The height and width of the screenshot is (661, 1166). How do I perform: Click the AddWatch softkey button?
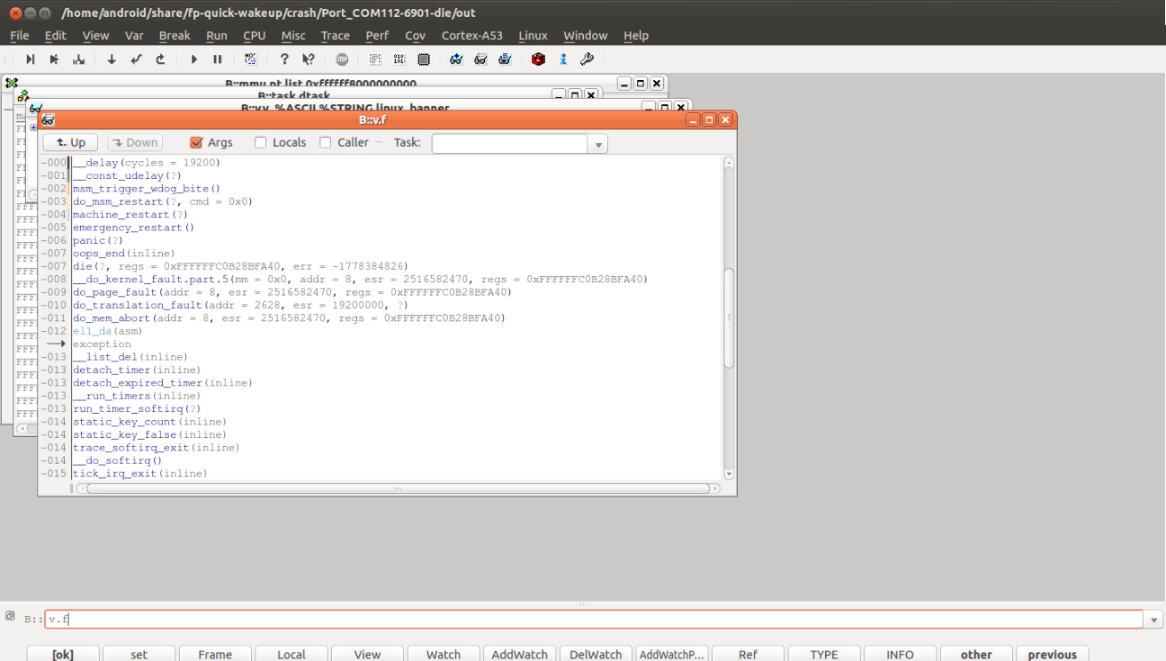click(x=519, y=654)
